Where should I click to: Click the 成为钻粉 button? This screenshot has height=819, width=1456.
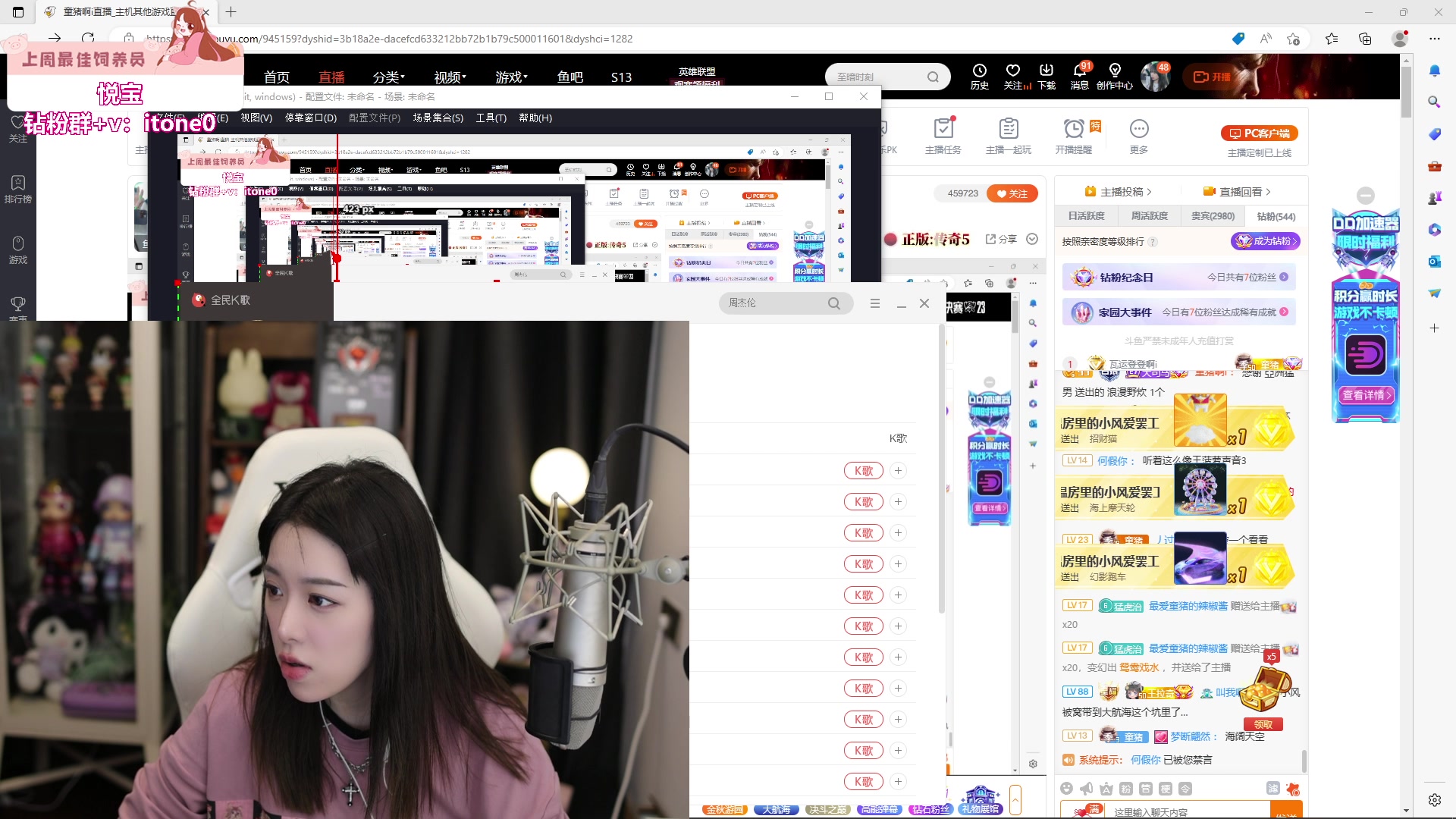pos(1265,241)
